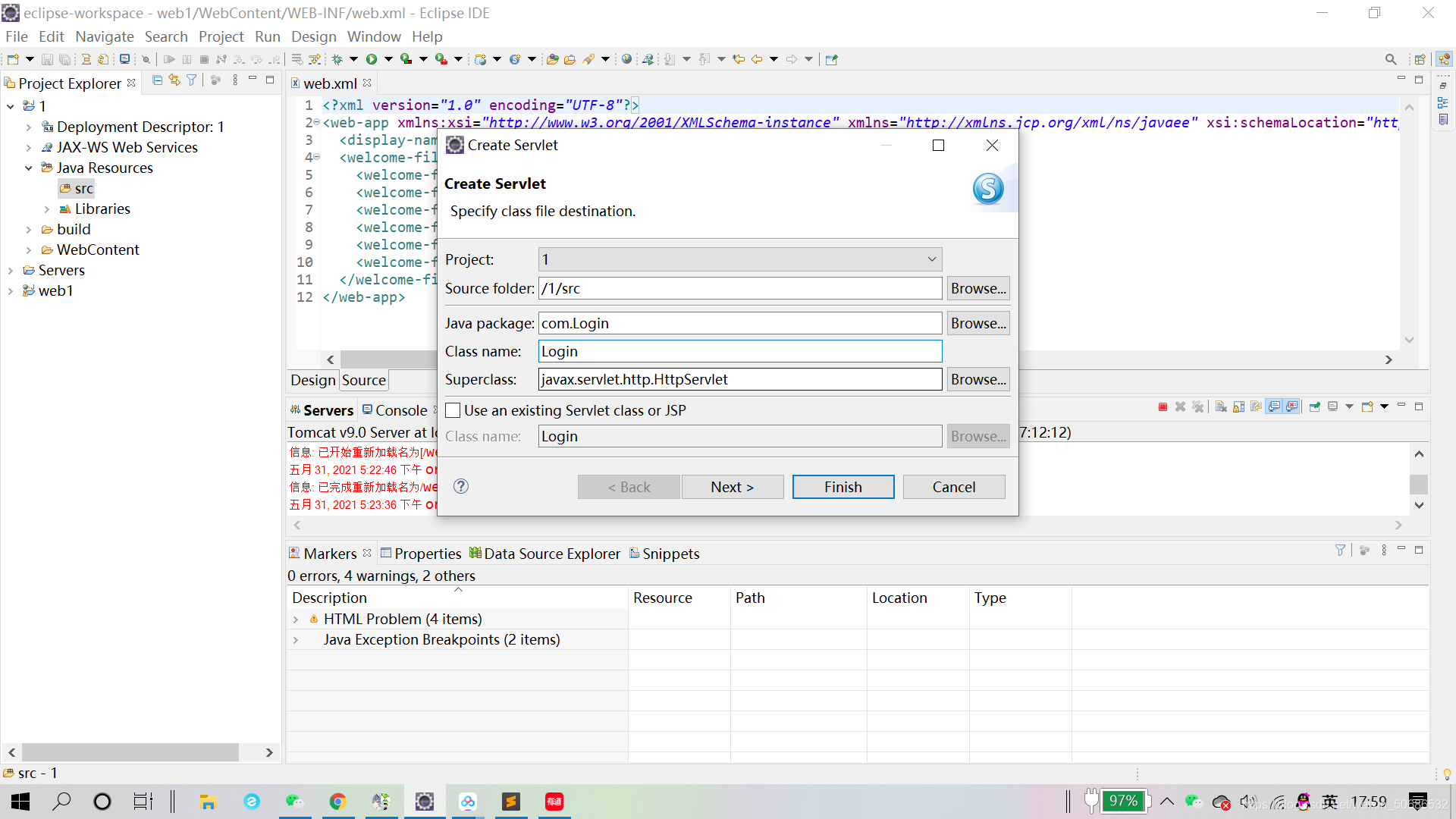
Task: Click Browse next to Java package
Action: [x=978, y=323]
